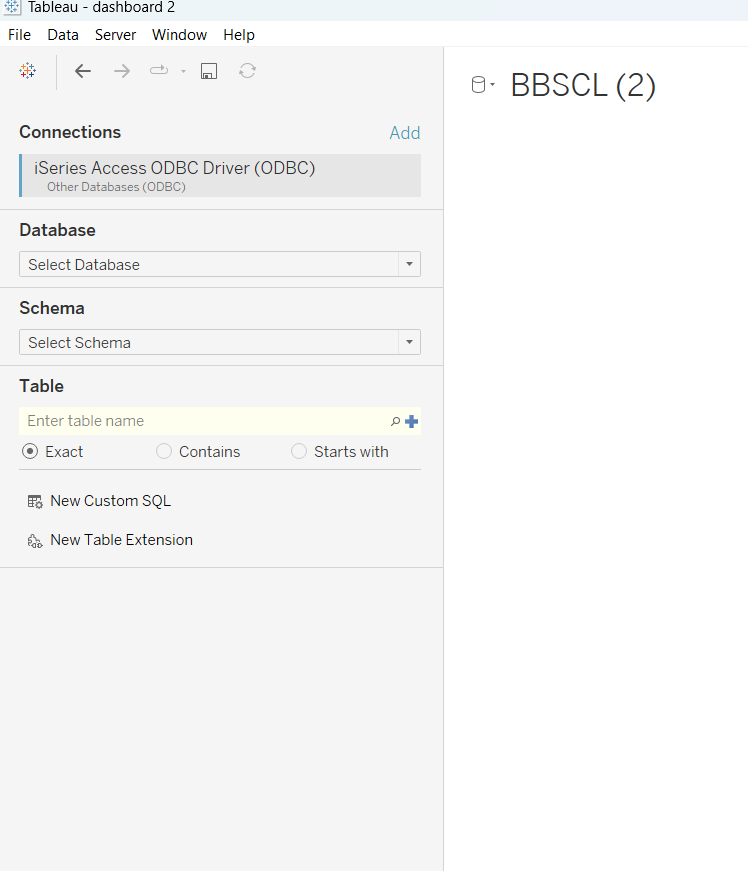Viewport: 748px width, 871px height.
Task: Open the Server menu
Action: 115,35
